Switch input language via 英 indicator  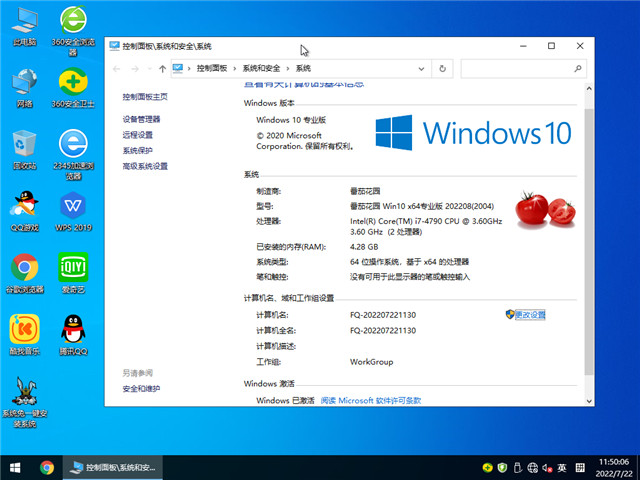(562, 467)
